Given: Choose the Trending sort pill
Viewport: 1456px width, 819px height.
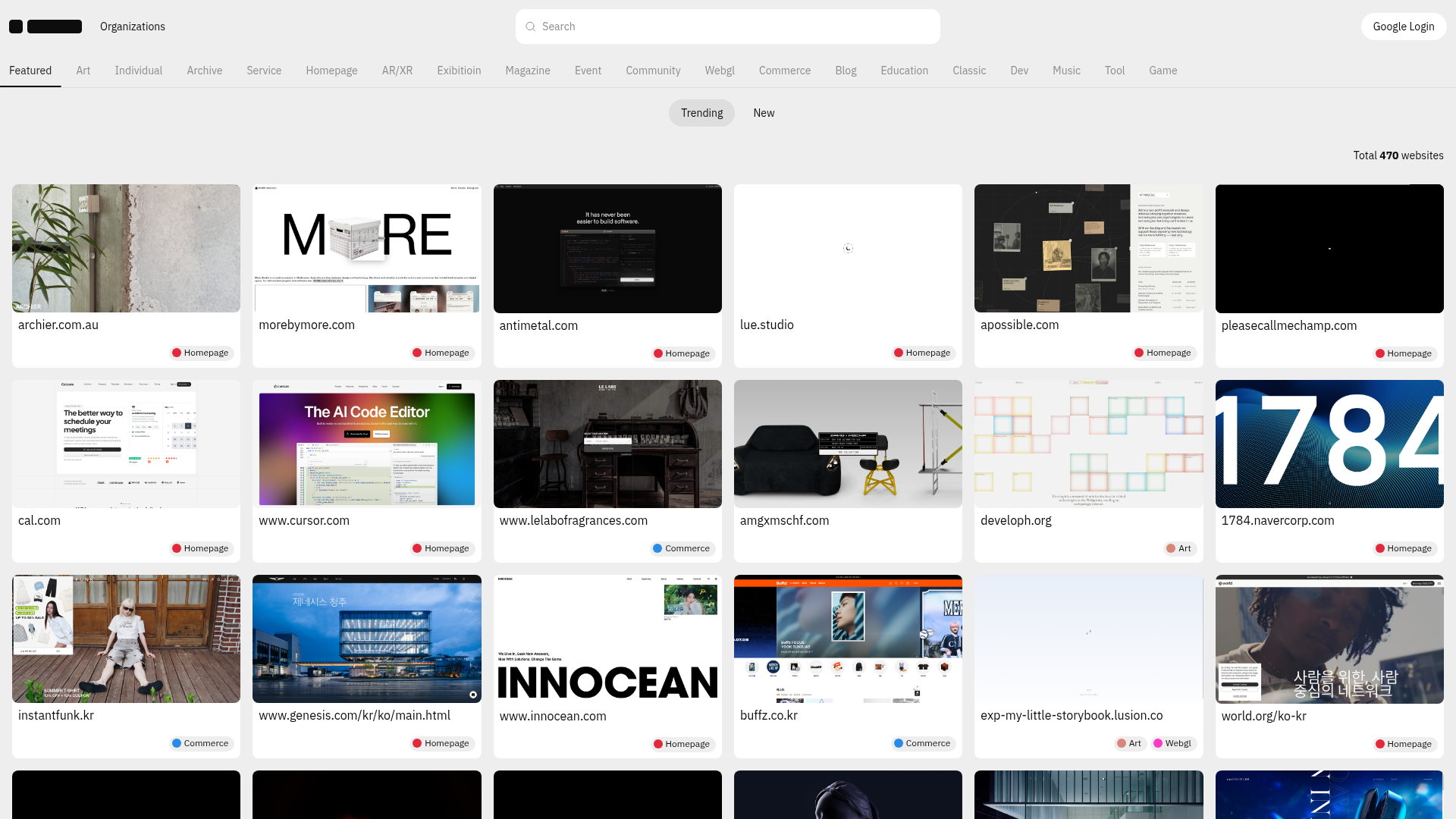Looking at the screenshot, I should click(701, 113).
